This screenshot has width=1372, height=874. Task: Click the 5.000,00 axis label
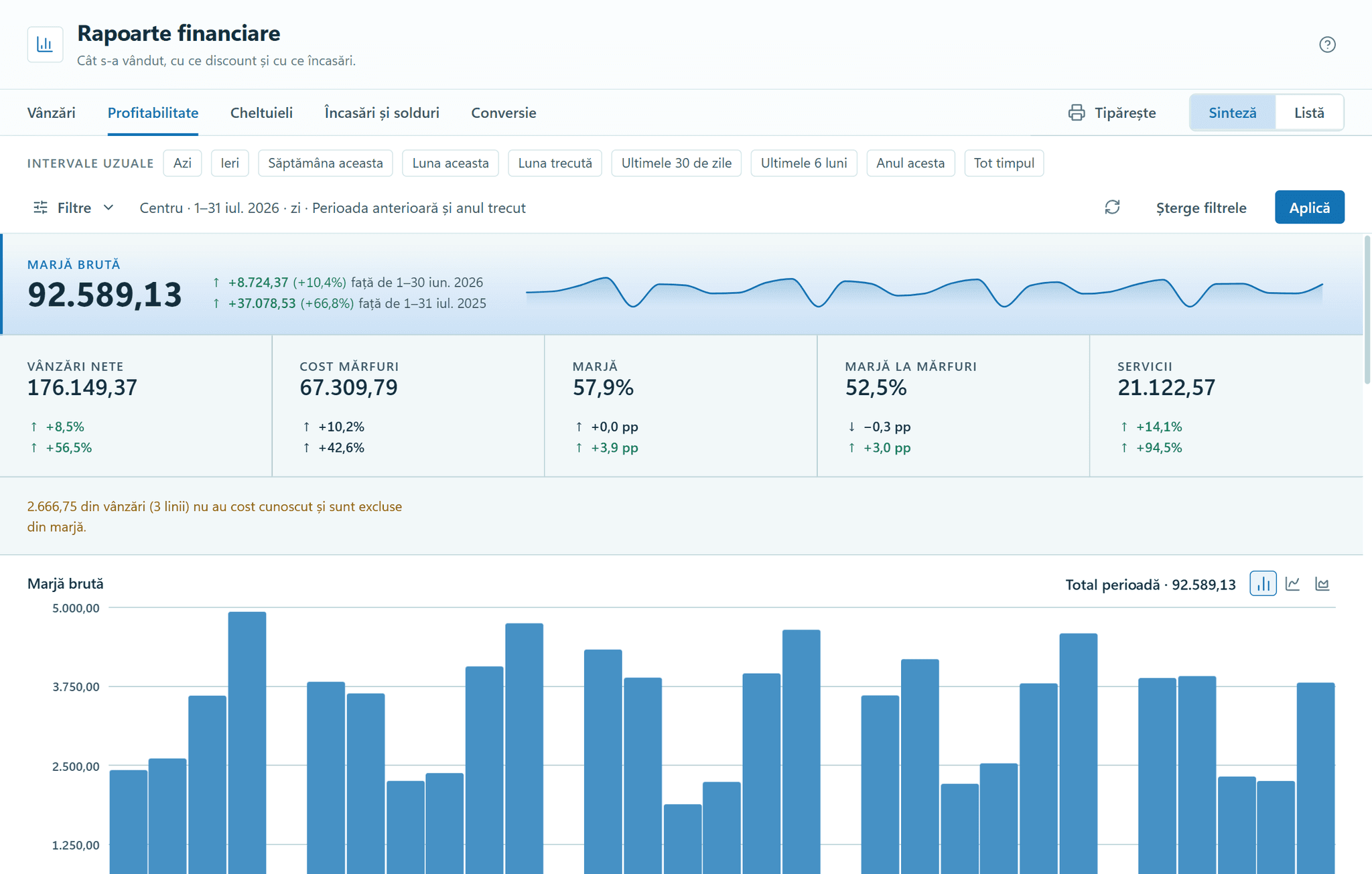pos(76,608)
